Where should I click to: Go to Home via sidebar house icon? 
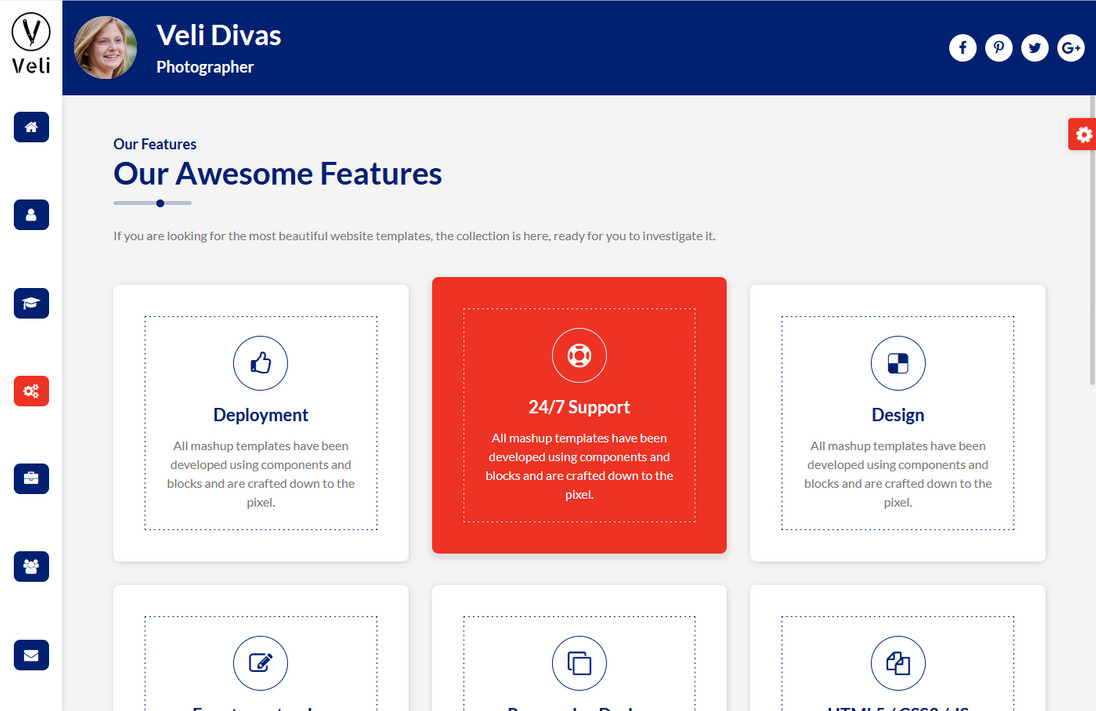point(31,127)
